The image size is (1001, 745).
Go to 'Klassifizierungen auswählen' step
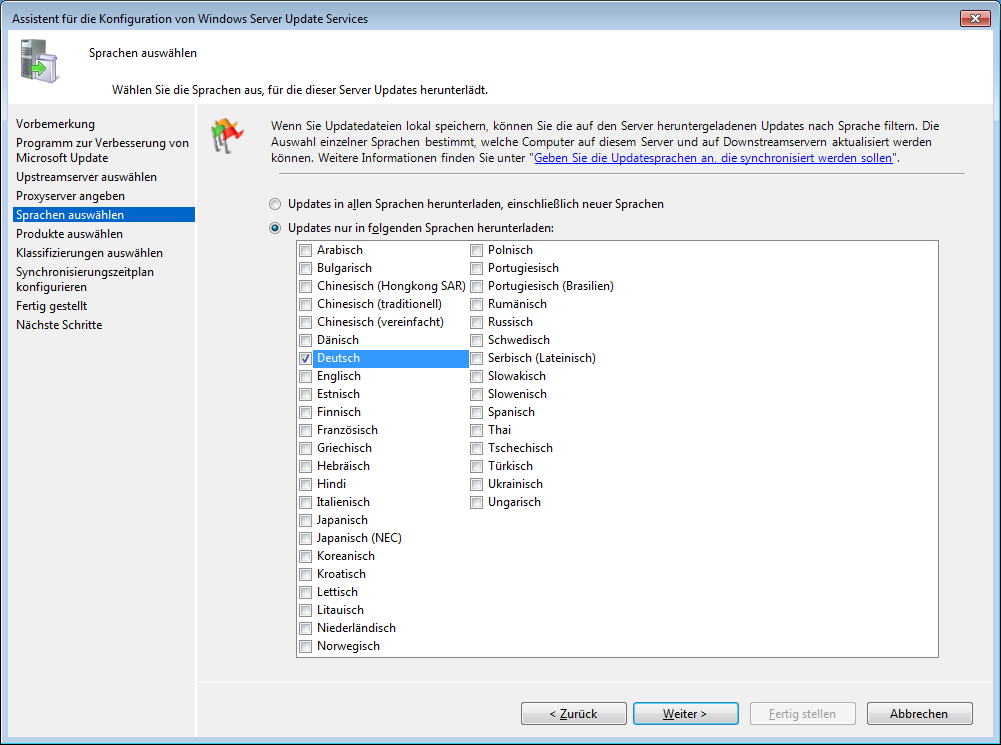89,253
